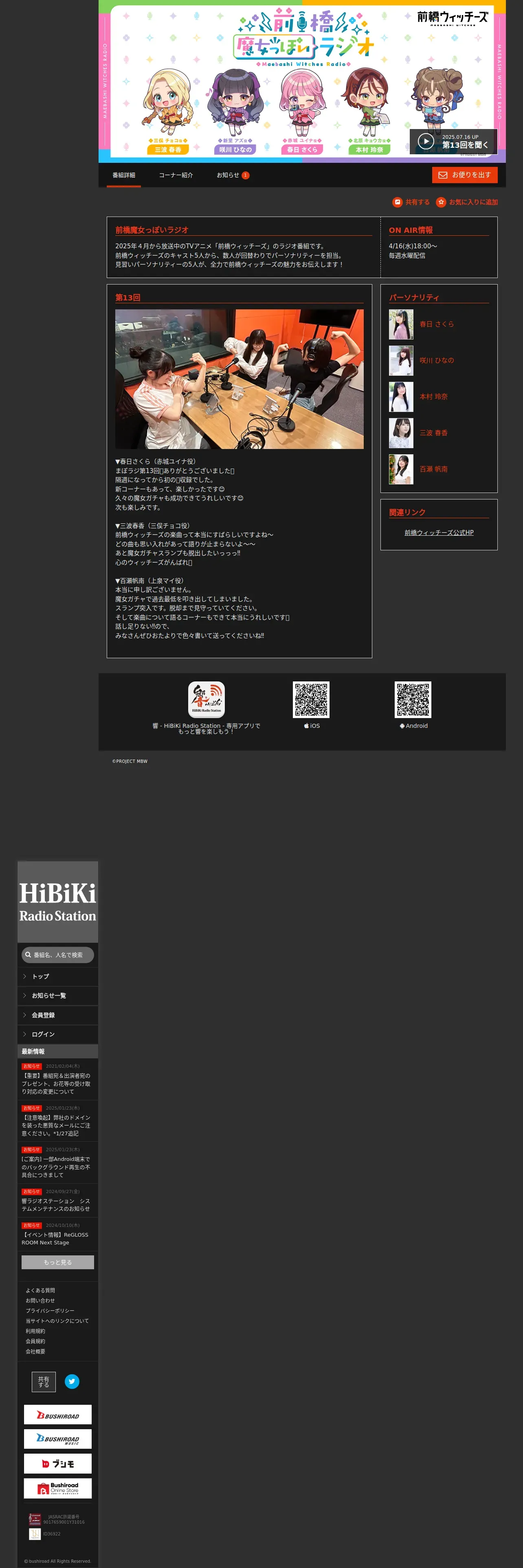The width and height of the screenshot is (523, 1568).
Task: Open 利用規約 footer link
Action: 35,1331
